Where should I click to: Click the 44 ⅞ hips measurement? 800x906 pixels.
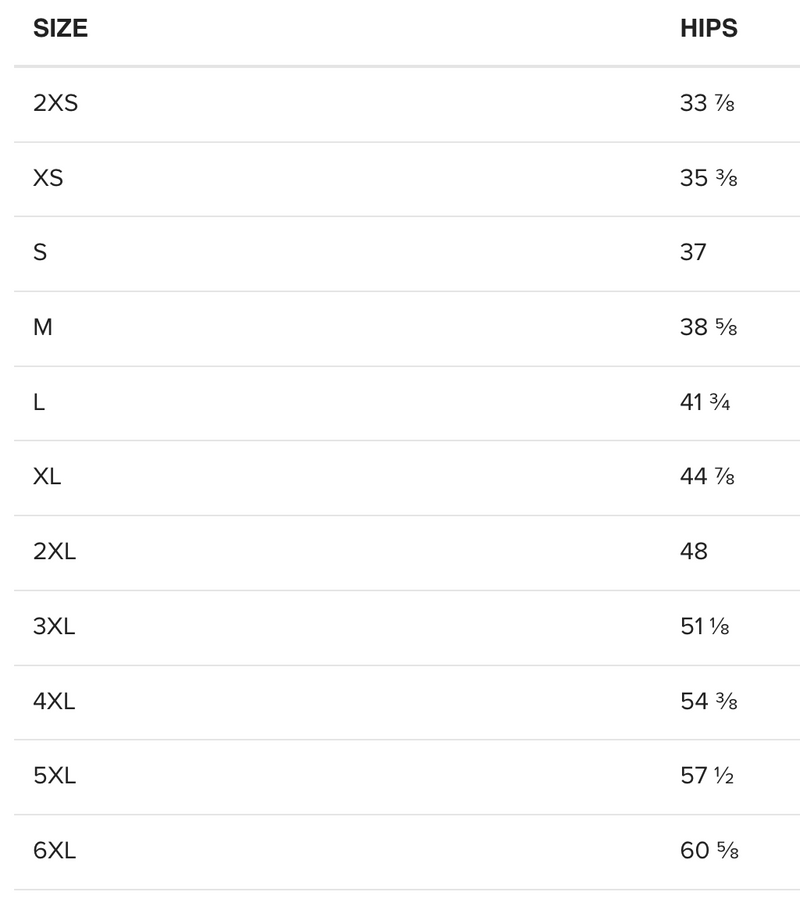707,477
